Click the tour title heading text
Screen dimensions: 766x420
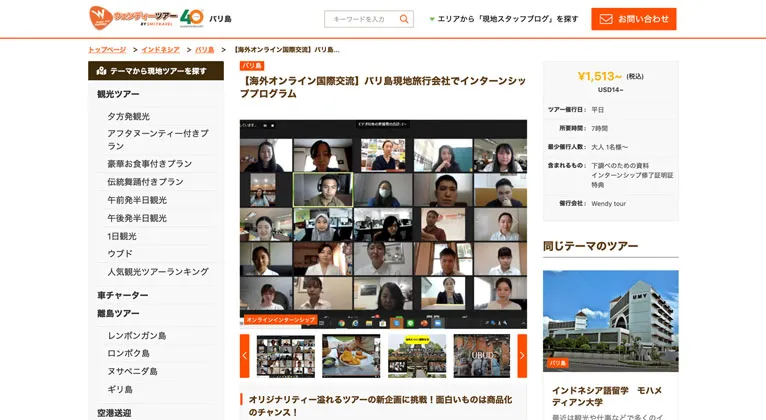[x=383, y=87]
